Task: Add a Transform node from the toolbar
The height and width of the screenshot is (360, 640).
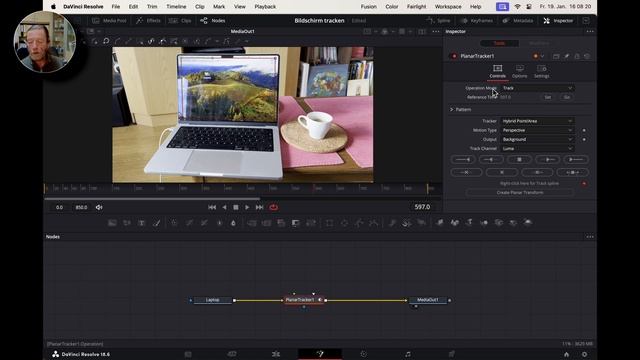Action: click(x=311, y=223)
